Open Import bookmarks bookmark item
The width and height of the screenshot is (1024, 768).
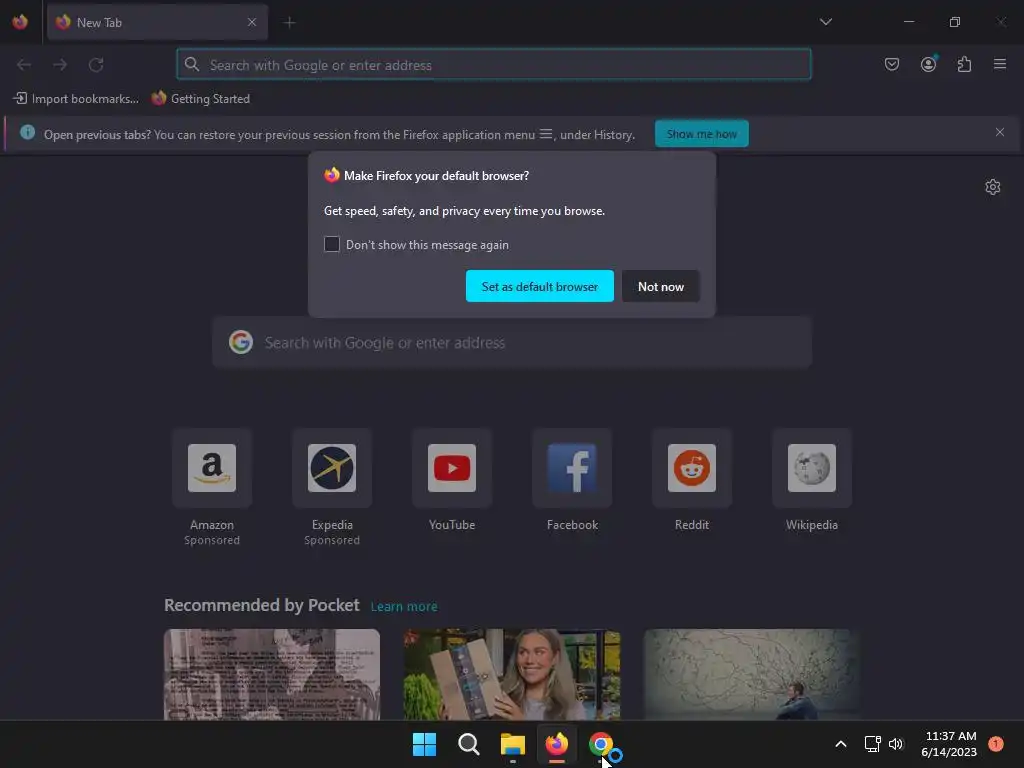pyautogui.click(x=76, y=99)
